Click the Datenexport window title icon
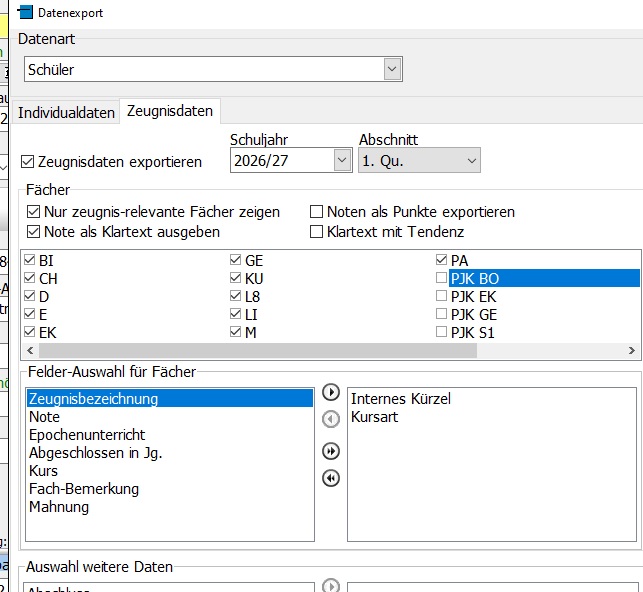This screenshot has height=592, width=643. (25, 11)
